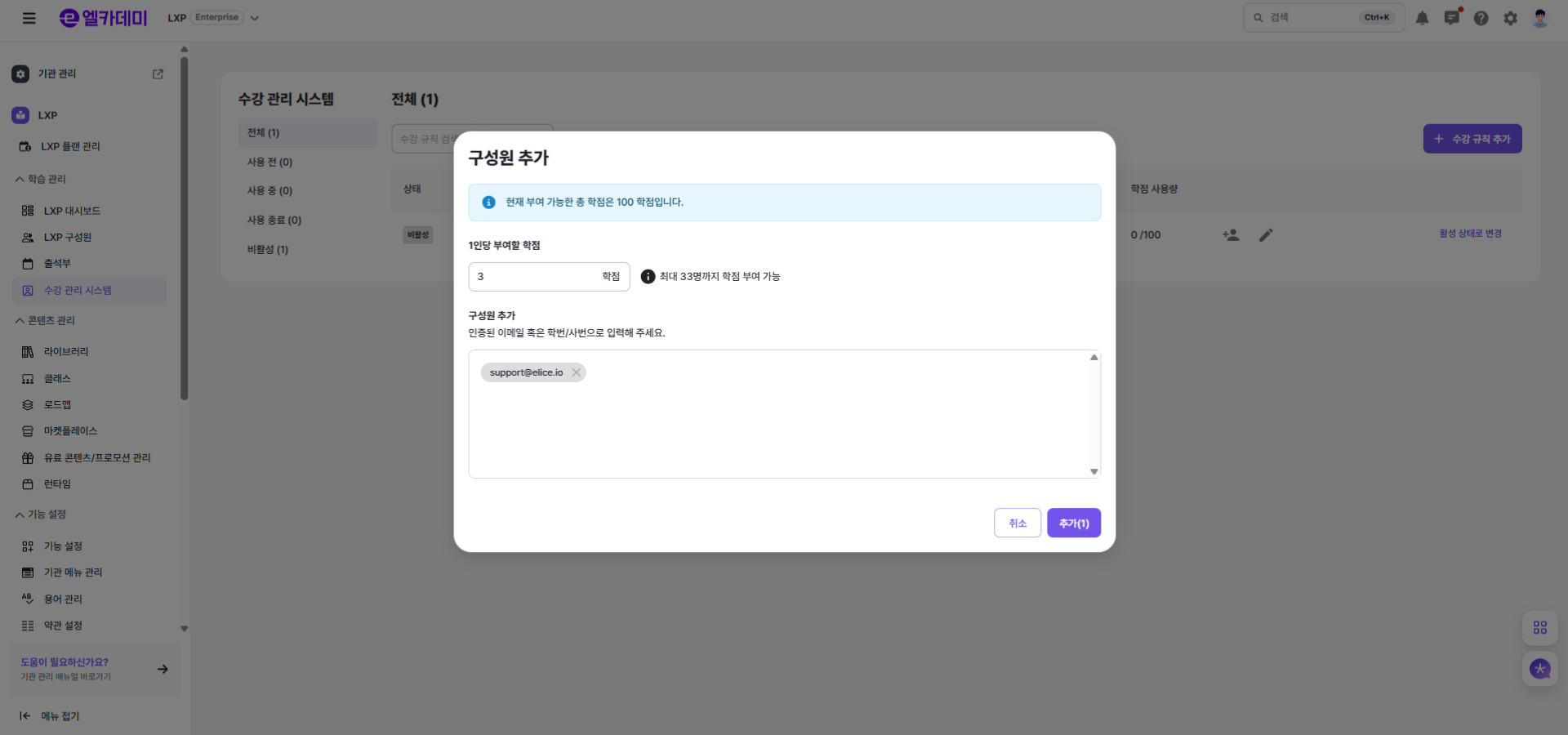Click the 엘카데미 logo

102,17
